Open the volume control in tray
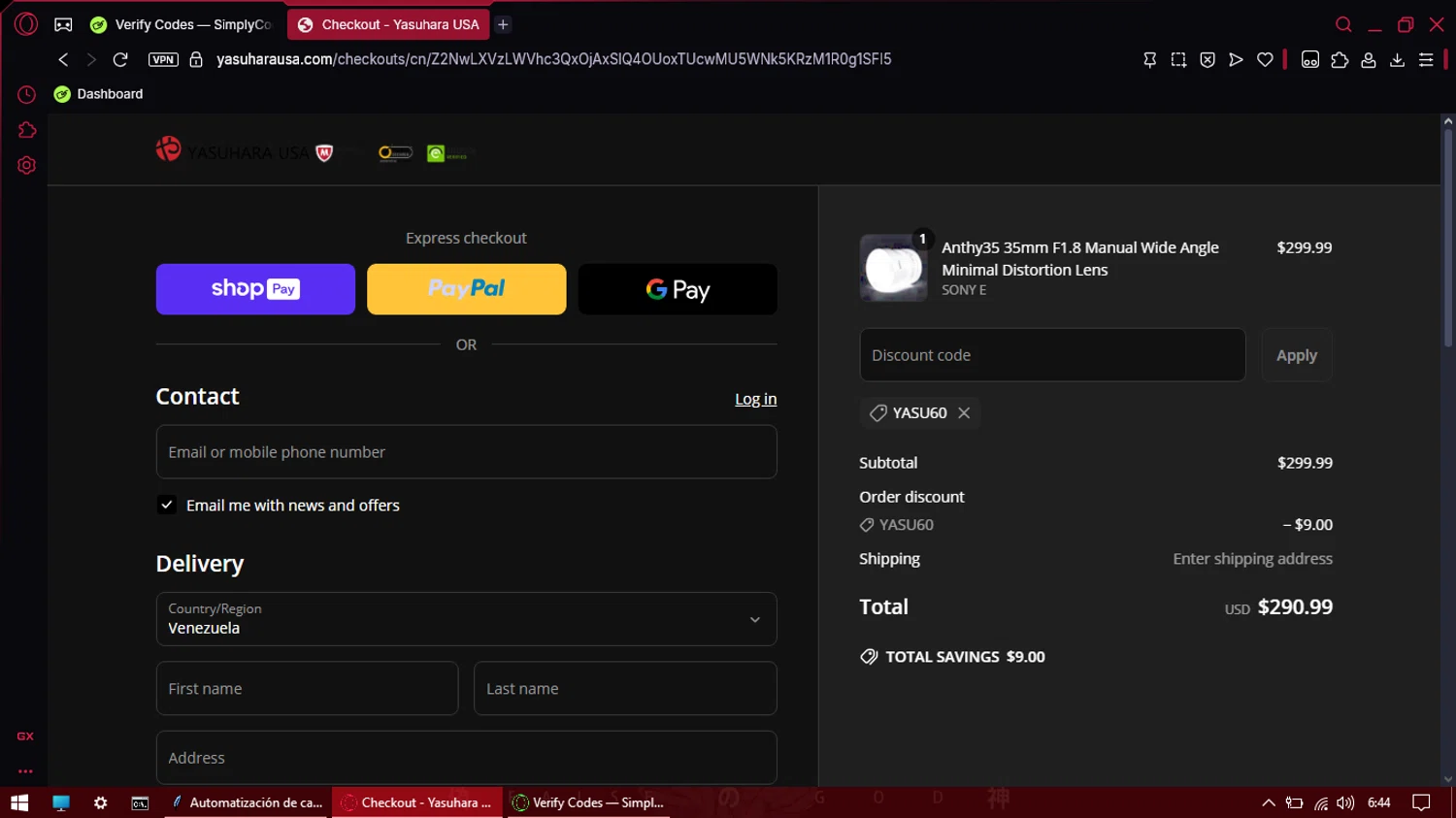 click(x=1345, y=802)
